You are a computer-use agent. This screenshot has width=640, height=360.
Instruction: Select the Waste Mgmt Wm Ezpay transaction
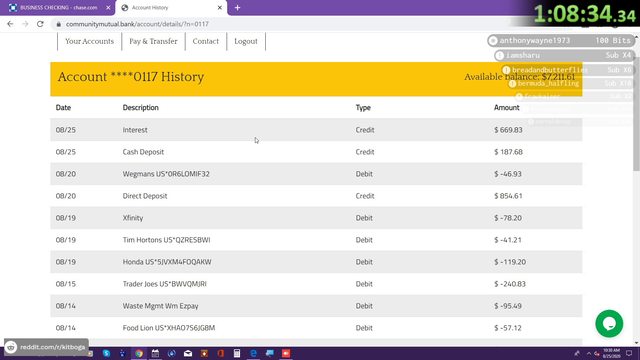point(160,306)
